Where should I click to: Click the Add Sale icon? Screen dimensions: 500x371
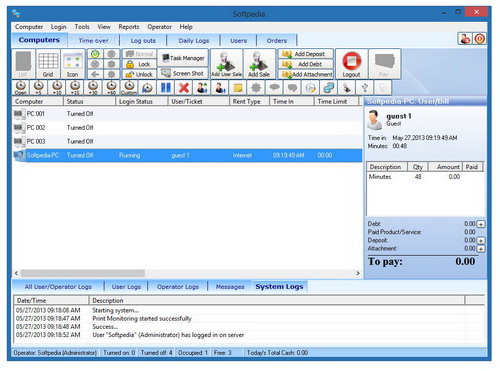click(259, 64)
